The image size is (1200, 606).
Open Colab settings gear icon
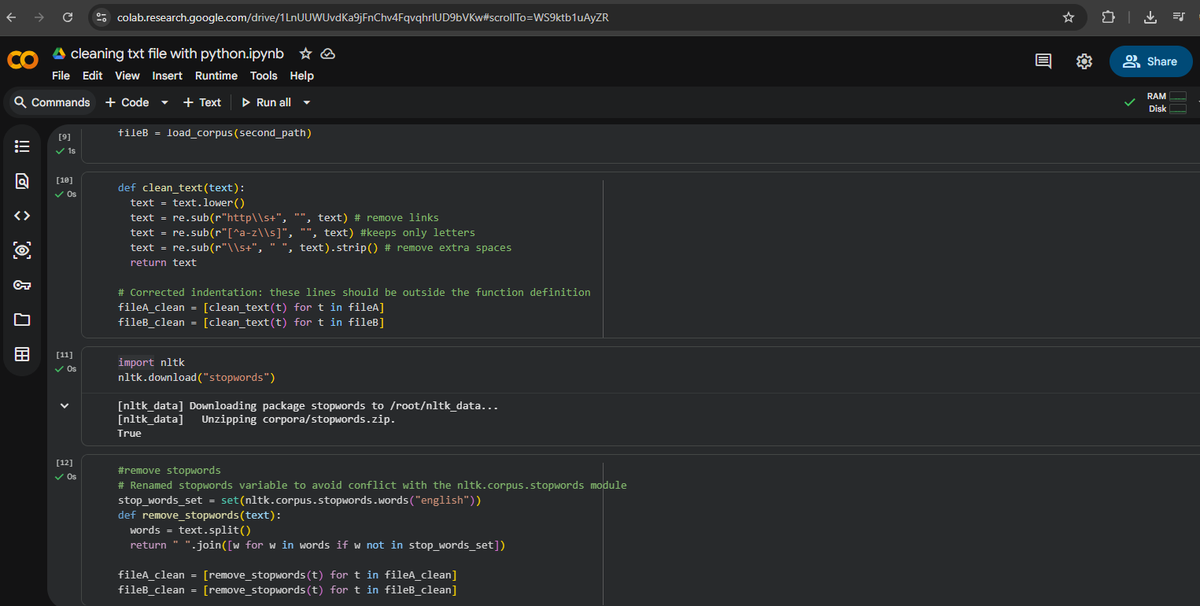coord(1084,62)
